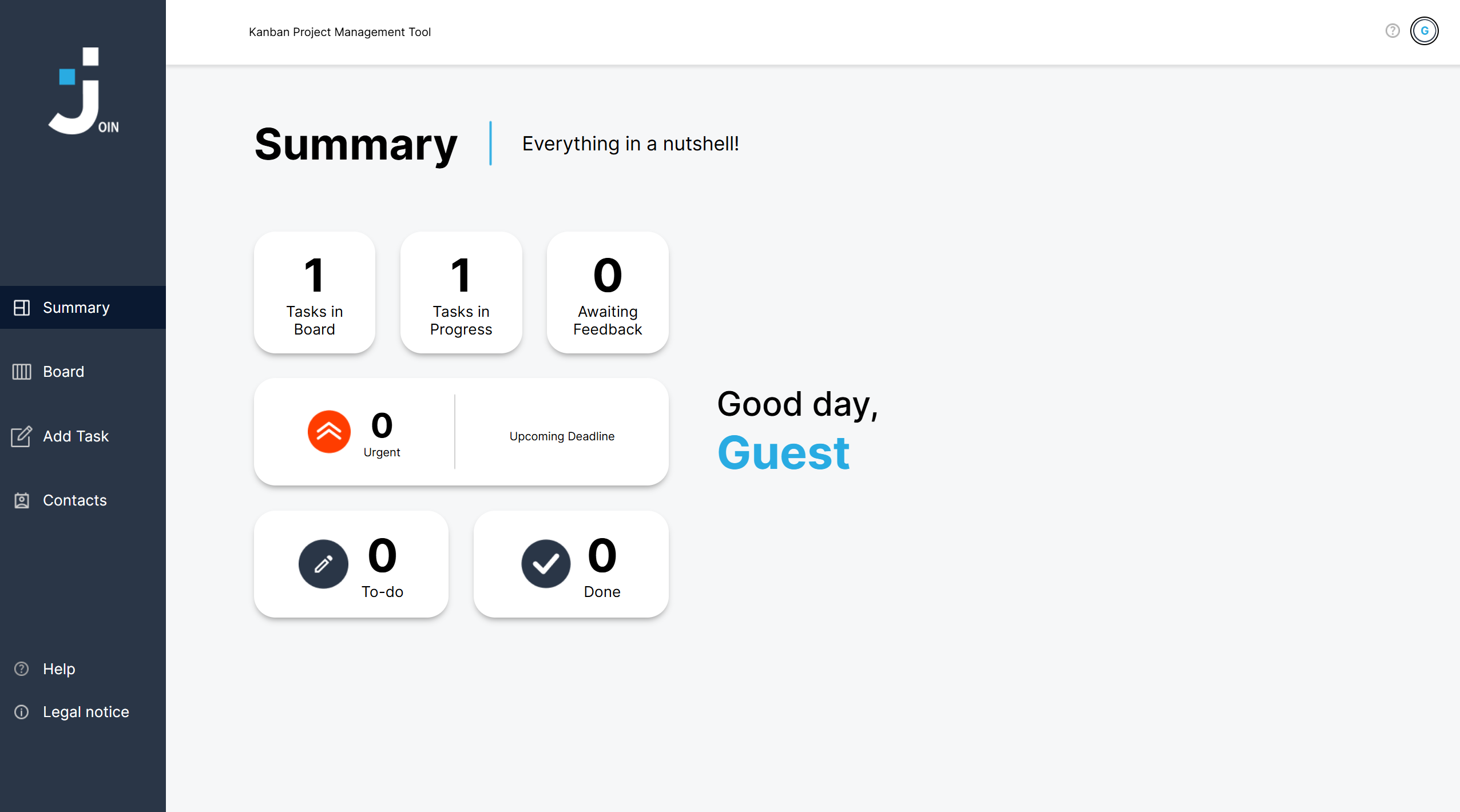The width and height of the screenshot is (1460, 812).
Task: Open the Legal notice link
Action: point(86,712)
